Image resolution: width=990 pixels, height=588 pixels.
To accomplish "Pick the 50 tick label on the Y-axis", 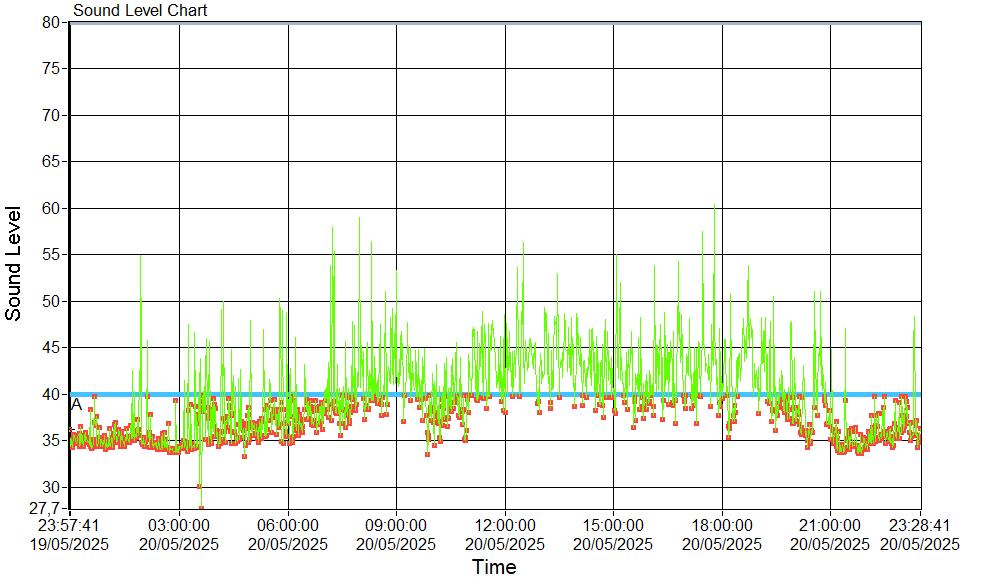I will click(52, 301).
